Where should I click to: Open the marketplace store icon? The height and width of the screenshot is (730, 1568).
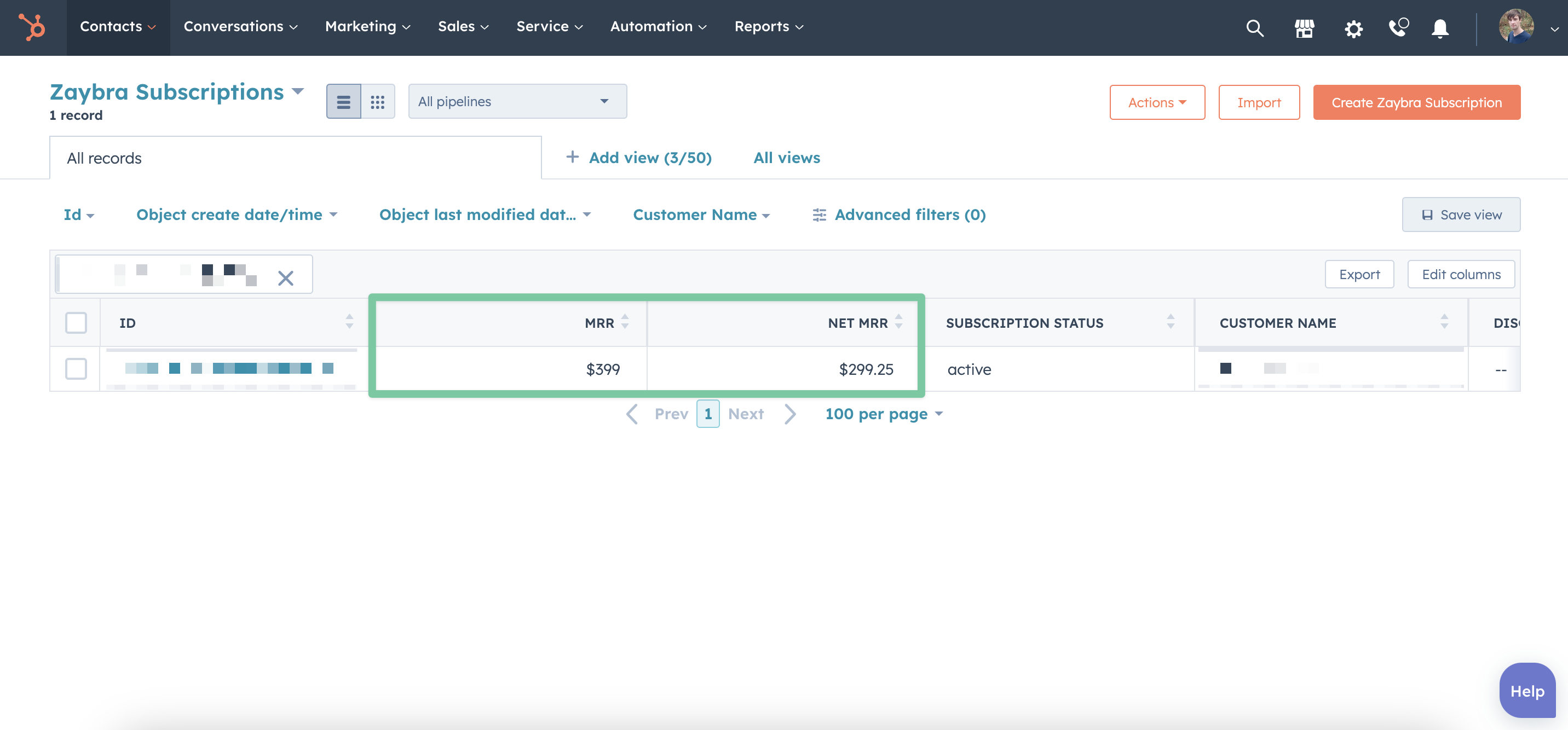pyautogui.click(x=1305, y=28)
